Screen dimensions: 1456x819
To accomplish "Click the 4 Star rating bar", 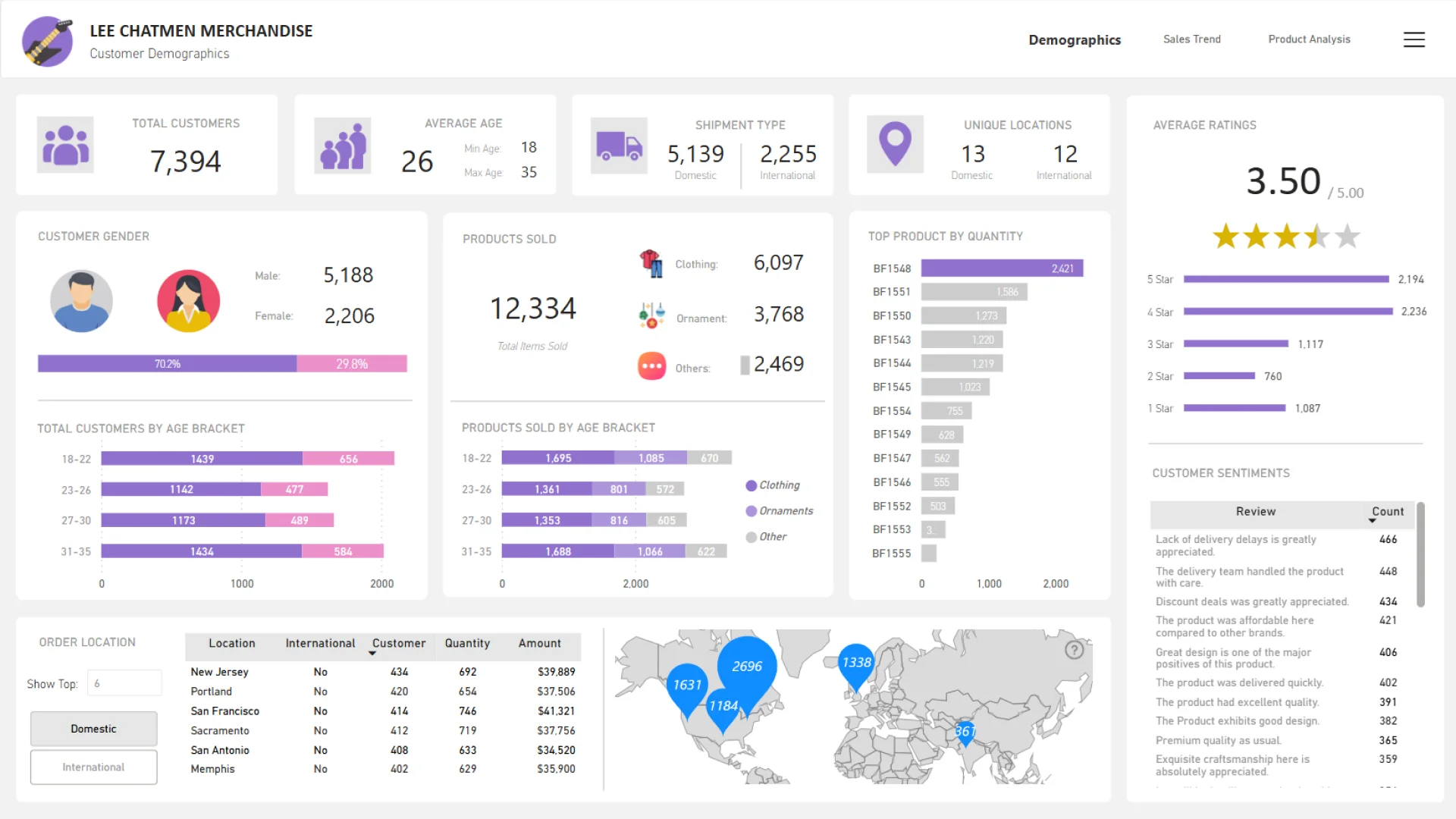I will 1288,312.
